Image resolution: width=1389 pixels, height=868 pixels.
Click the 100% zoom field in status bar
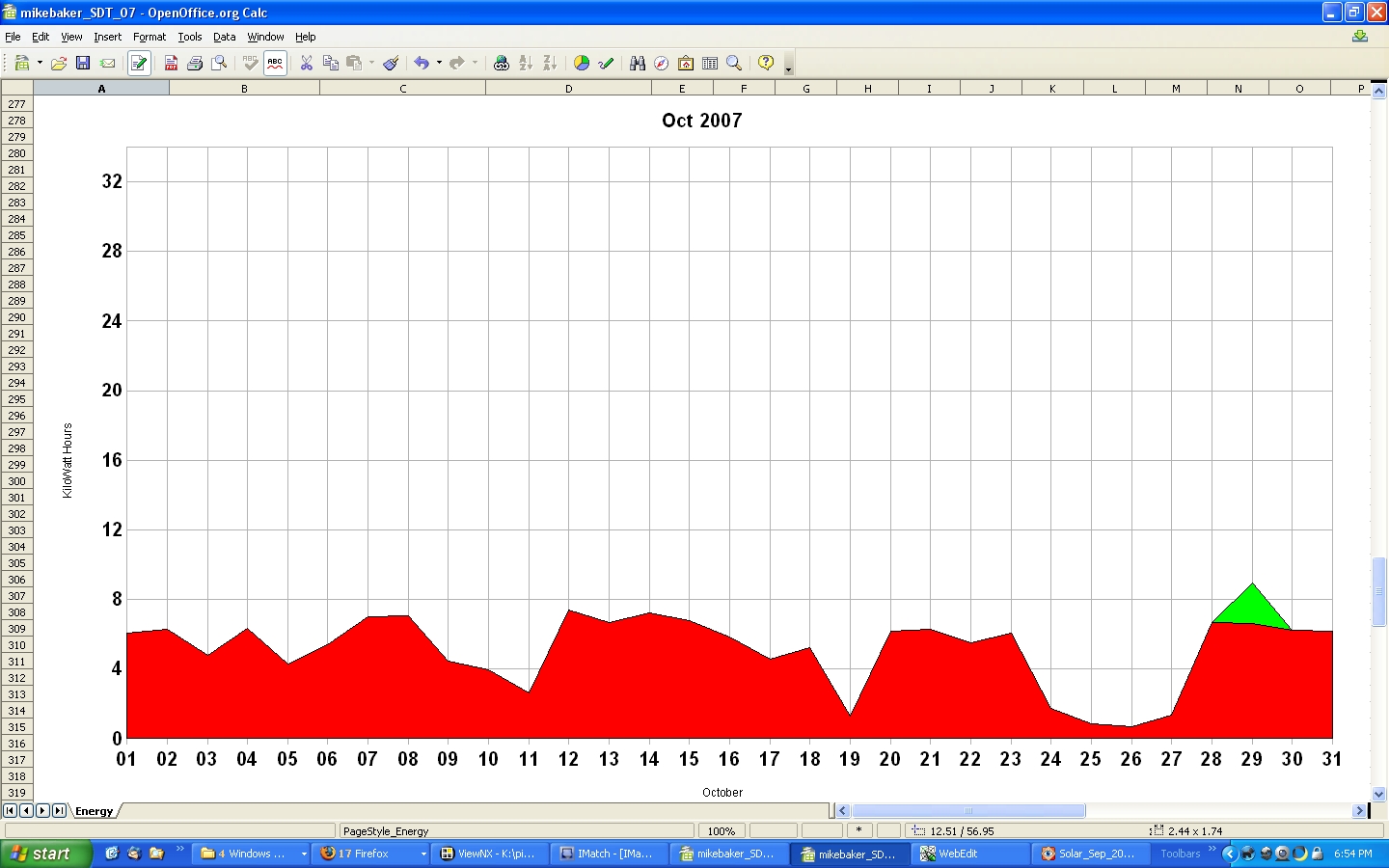click(x=721, y=830)
